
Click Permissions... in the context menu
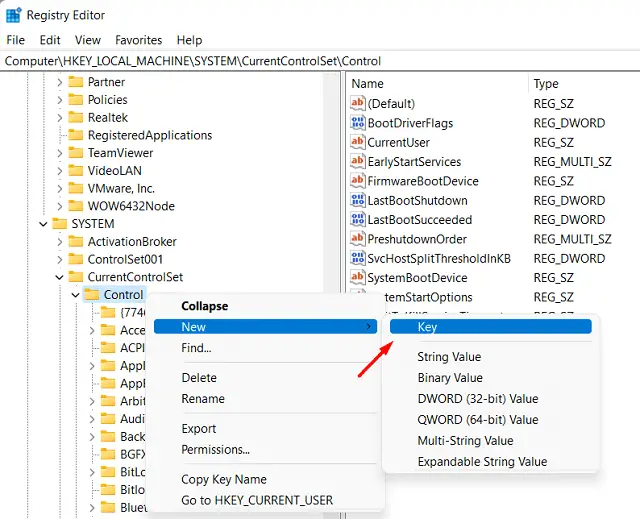pos(215,450)
